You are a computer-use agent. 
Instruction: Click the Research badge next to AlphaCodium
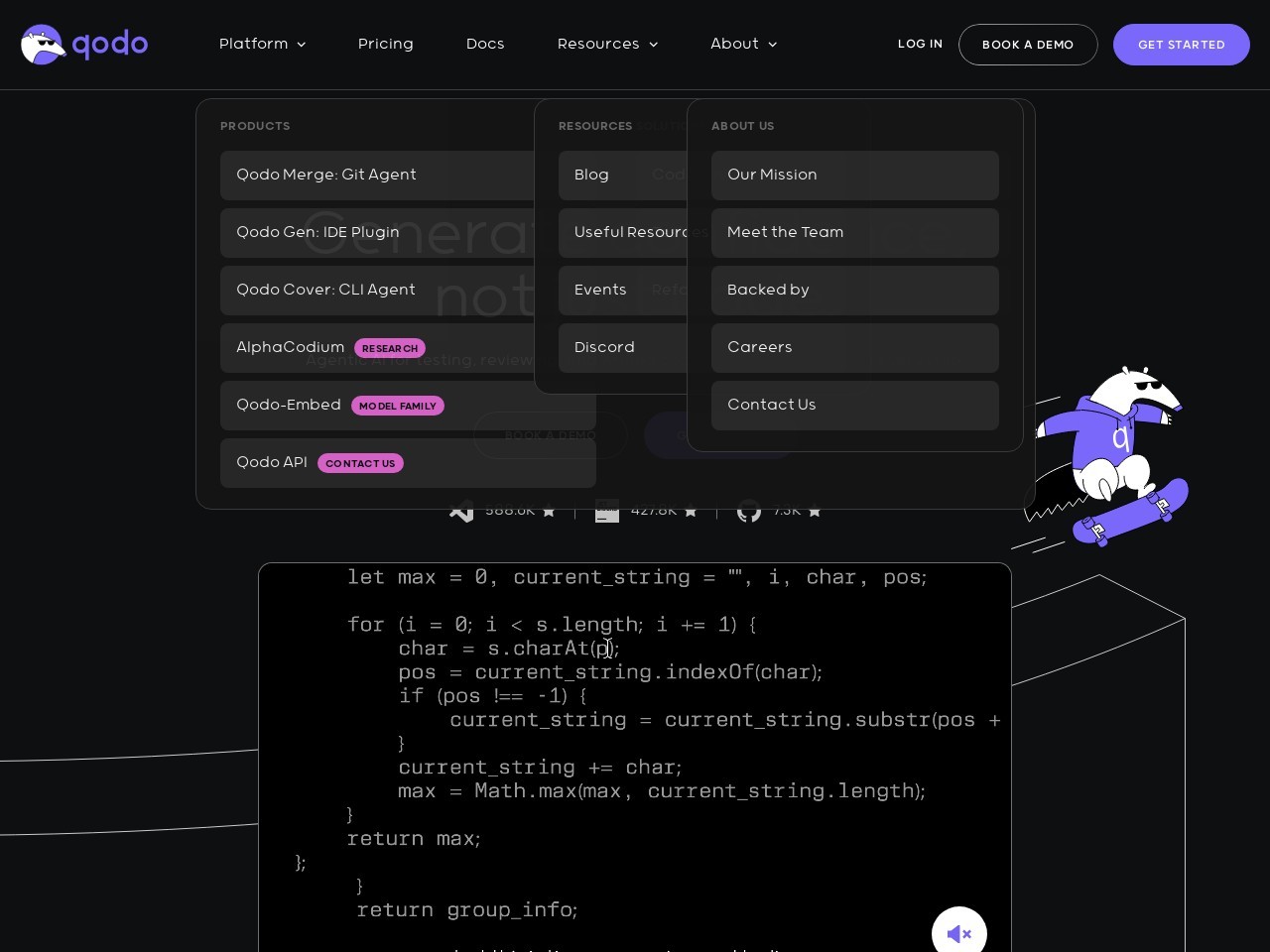390,348
